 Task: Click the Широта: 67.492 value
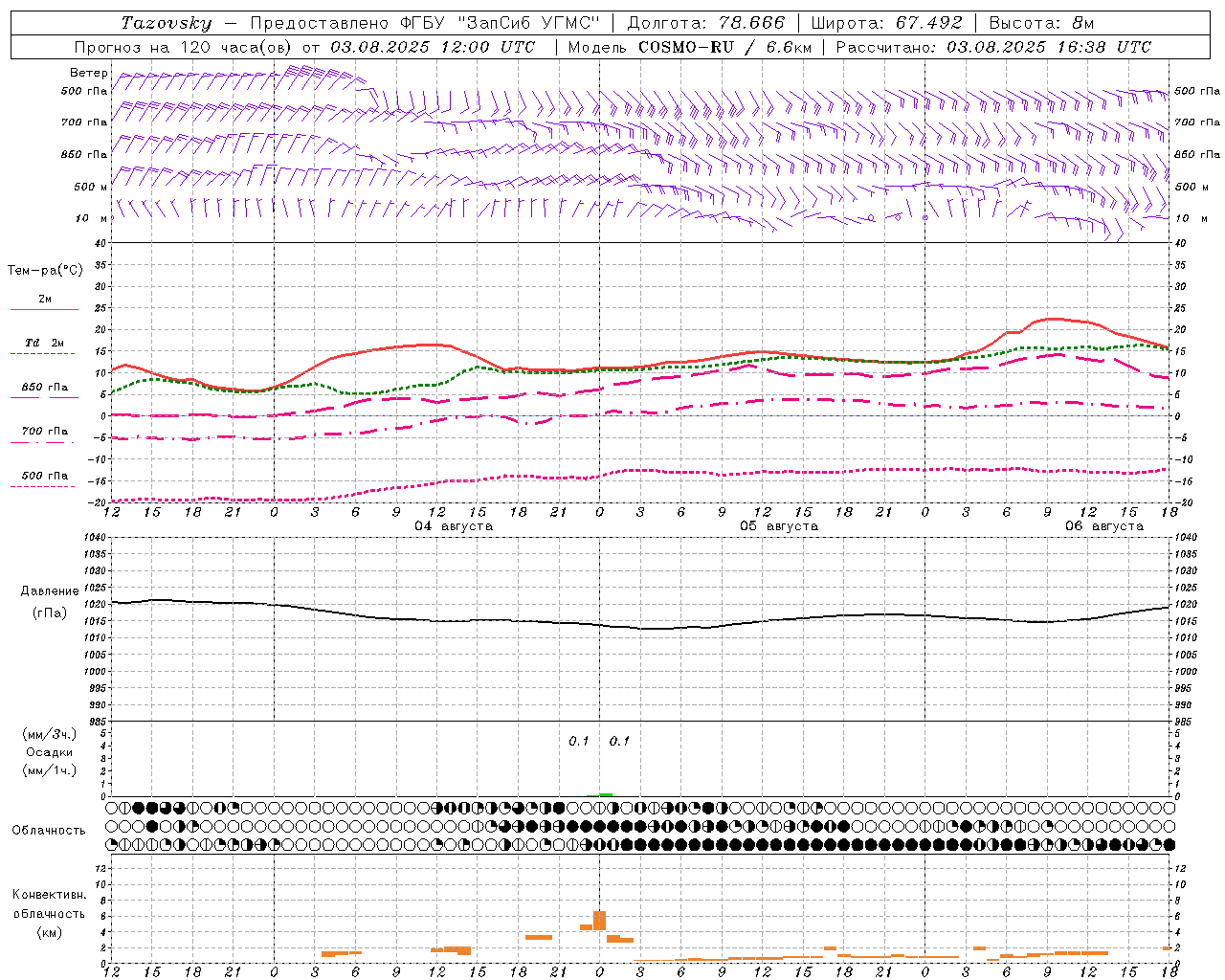(886, 23)
